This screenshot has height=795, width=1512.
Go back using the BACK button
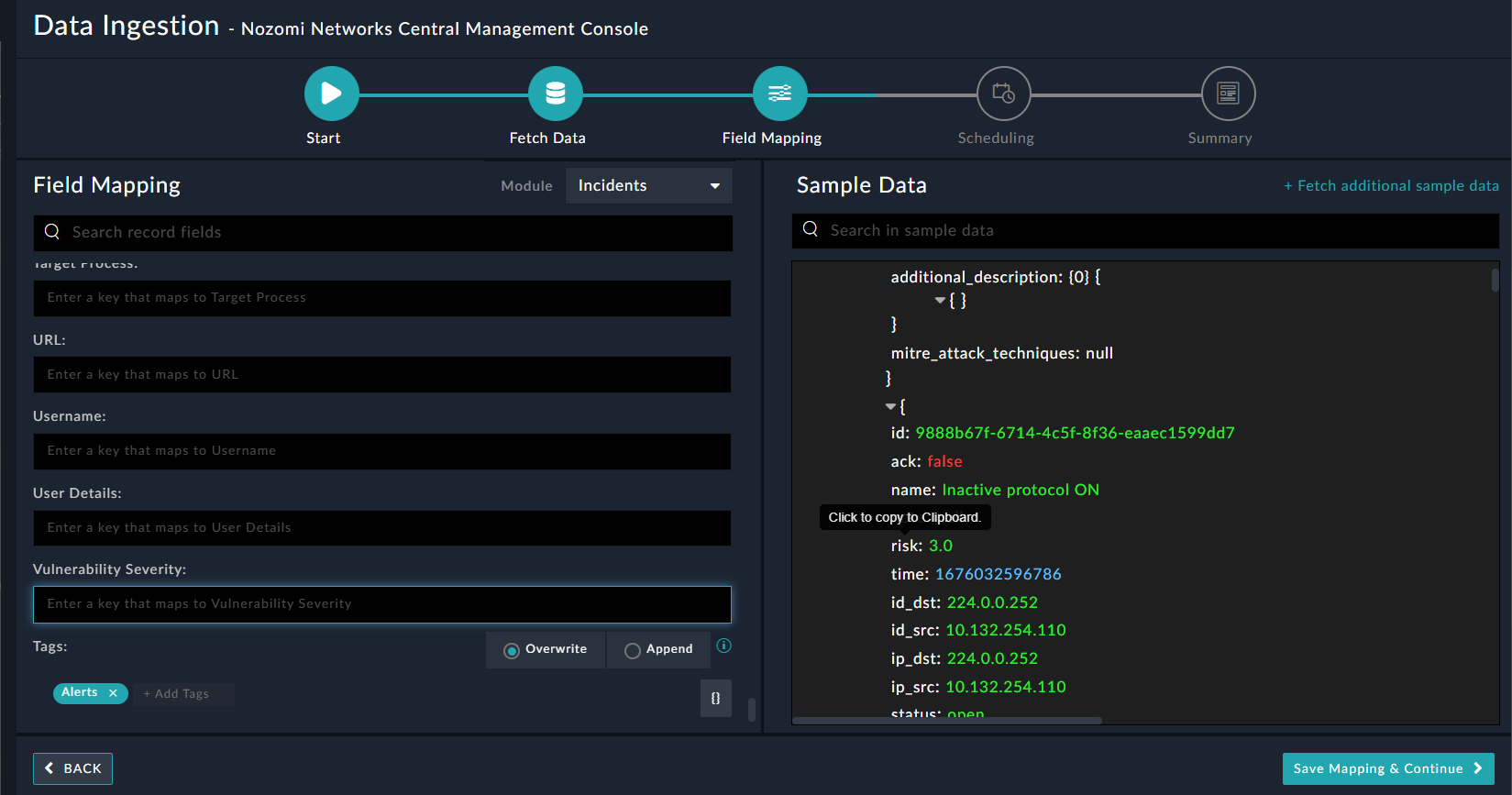[72, 768]
